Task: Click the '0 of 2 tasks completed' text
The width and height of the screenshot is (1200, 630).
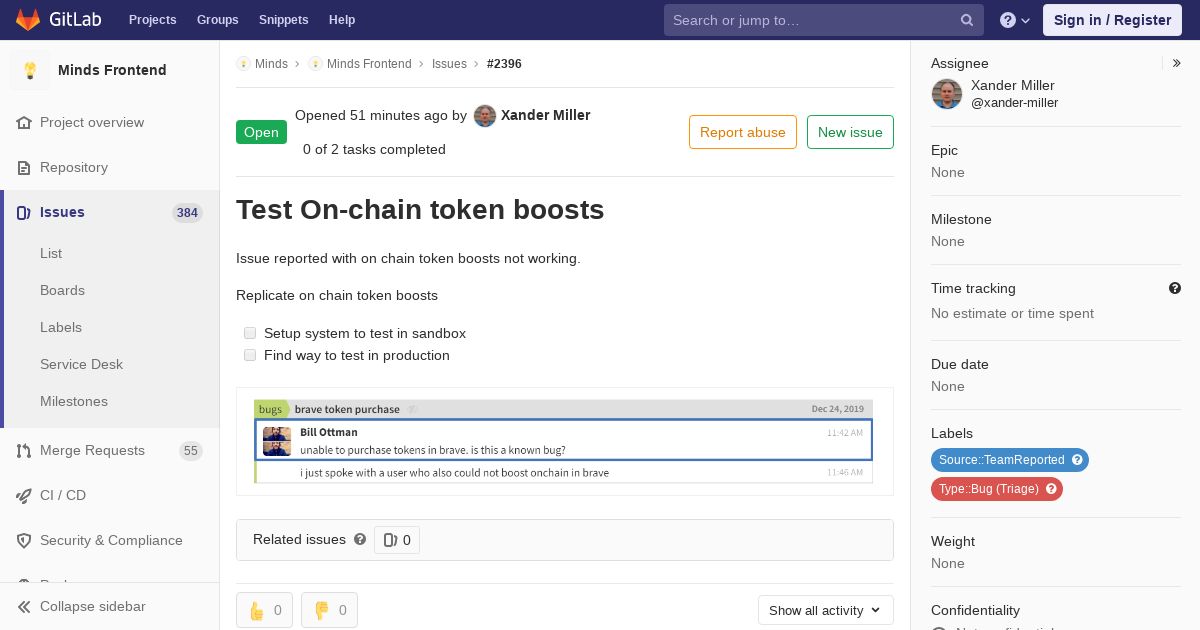Action: coord(374,149)
